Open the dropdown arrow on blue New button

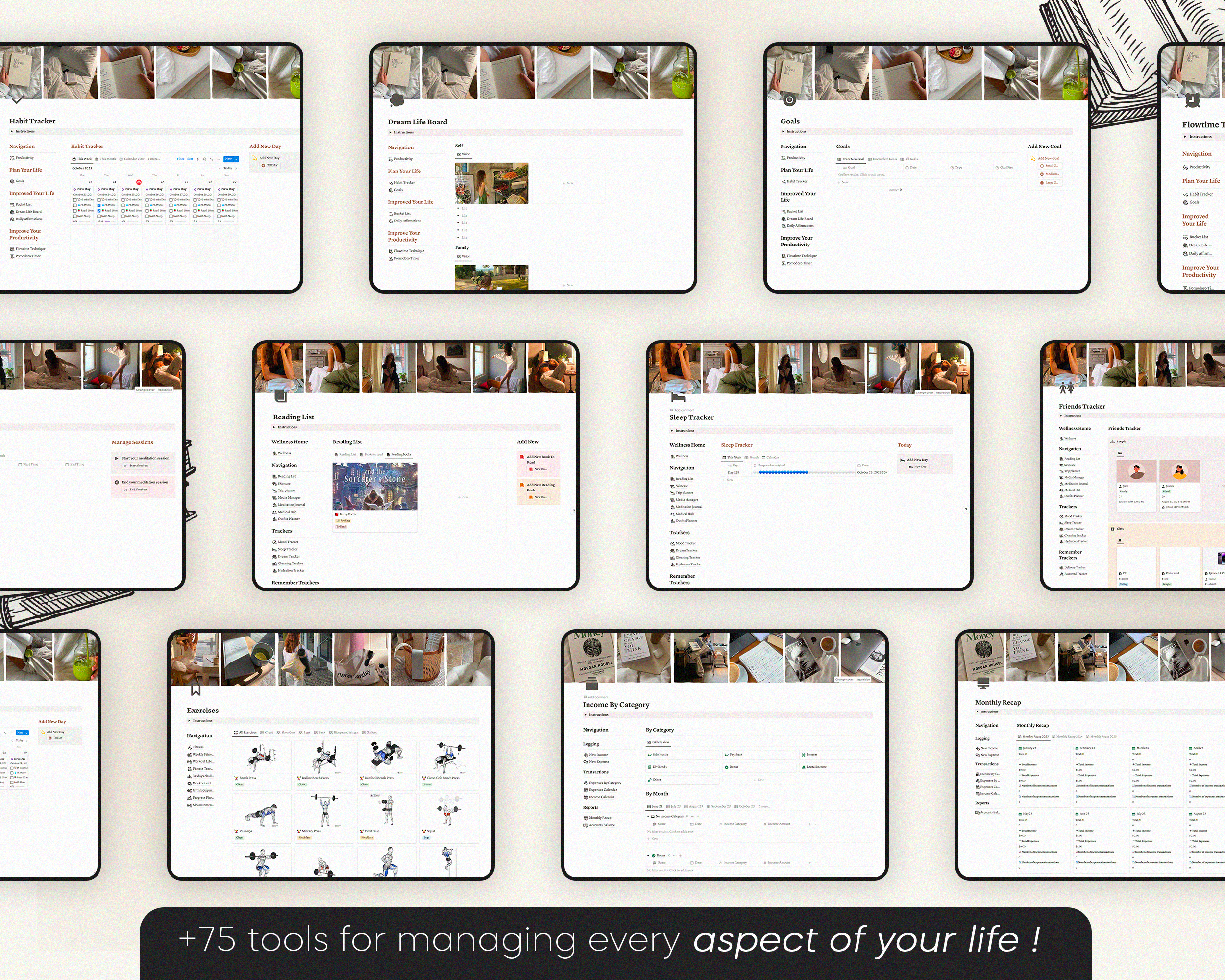coord(236,159)
